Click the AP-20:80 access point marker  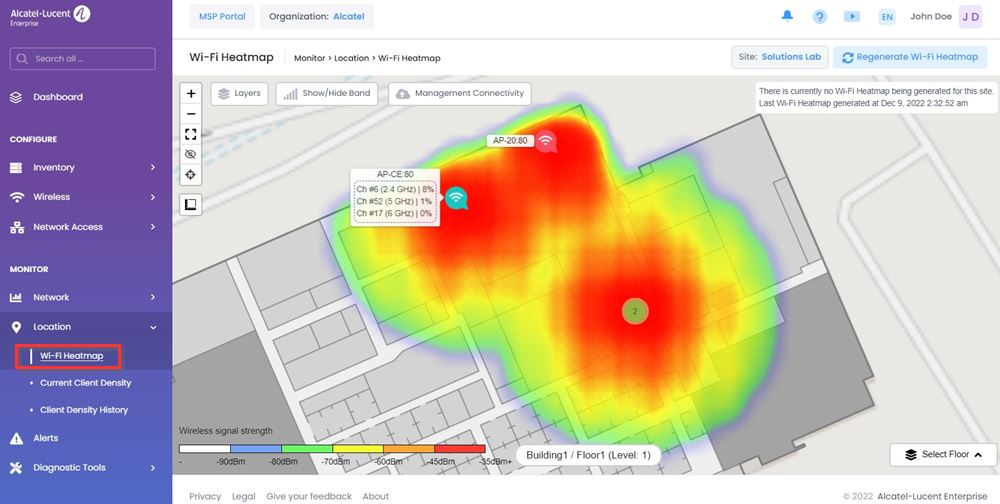(546, 141)
